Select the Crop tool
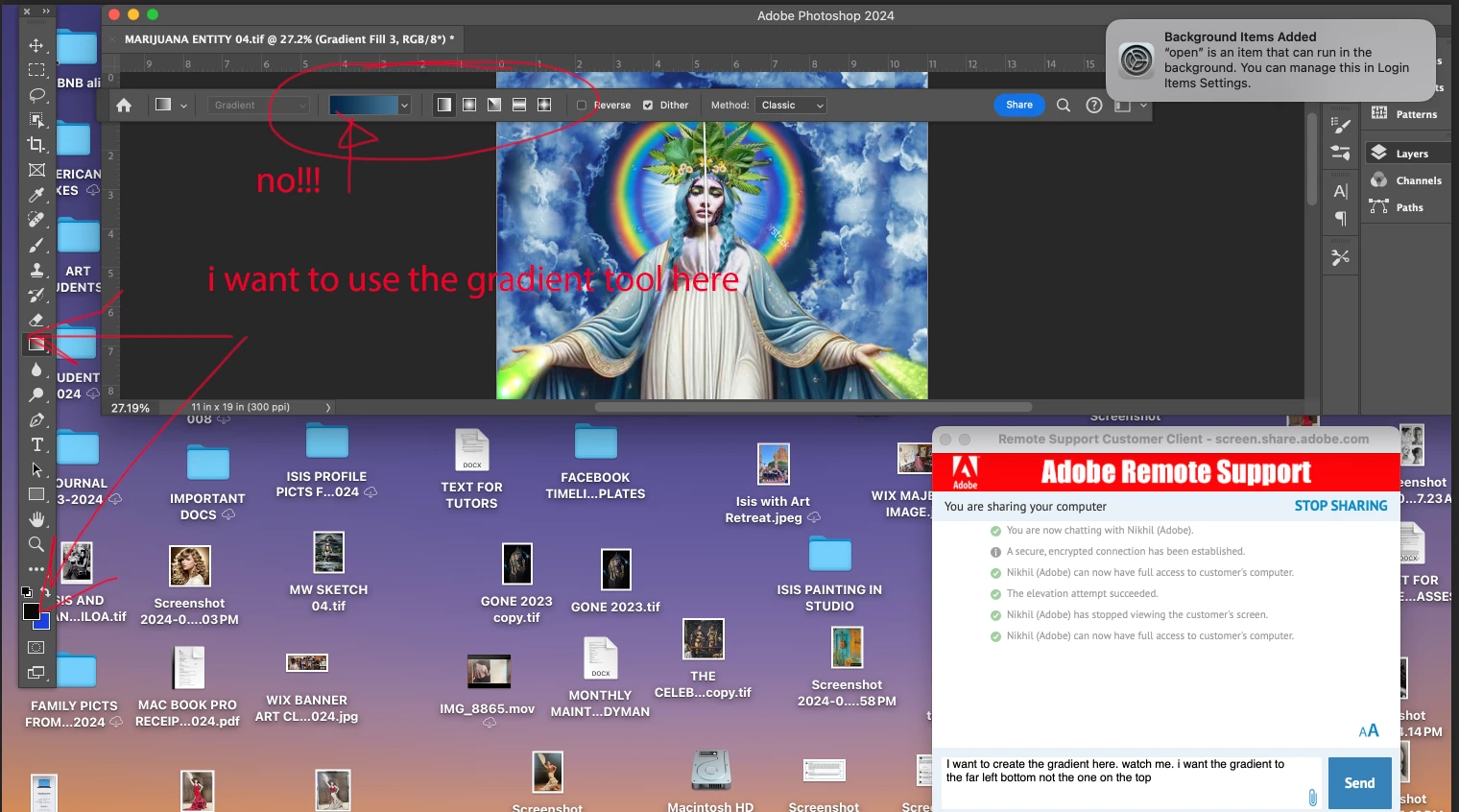Screen dimensions: 1459x812 pyautogui.click(x=36, y=145)
